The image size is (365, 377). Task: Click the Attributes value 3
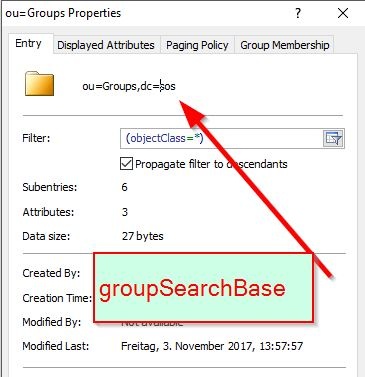click(x=125, y=212)
